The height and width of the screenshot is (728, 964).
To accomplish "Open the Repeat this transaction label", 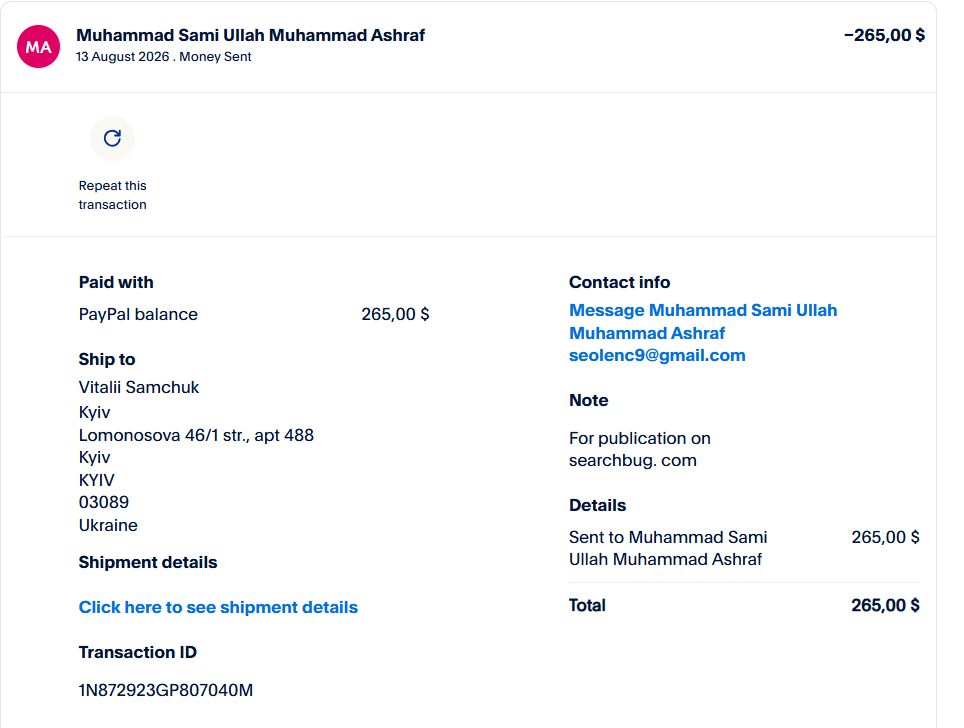I will (x=113, y=195).
